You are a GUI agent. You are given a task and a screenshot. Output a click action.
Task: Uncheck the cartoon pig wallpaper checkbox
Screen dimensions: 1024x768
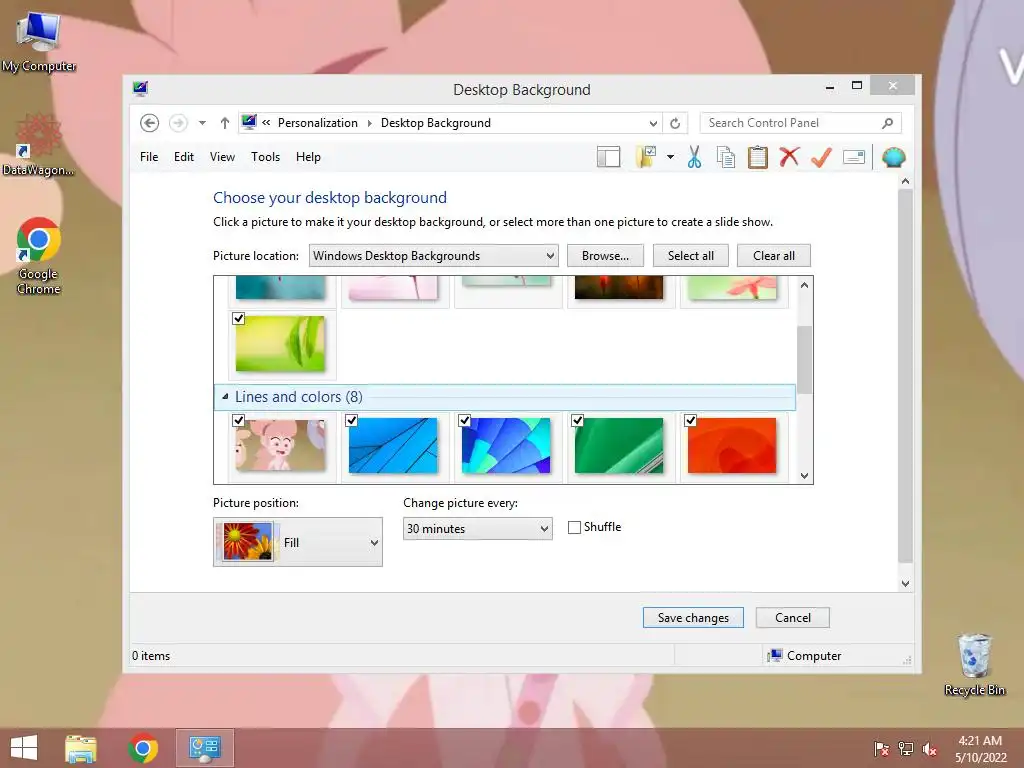point(238,421)
